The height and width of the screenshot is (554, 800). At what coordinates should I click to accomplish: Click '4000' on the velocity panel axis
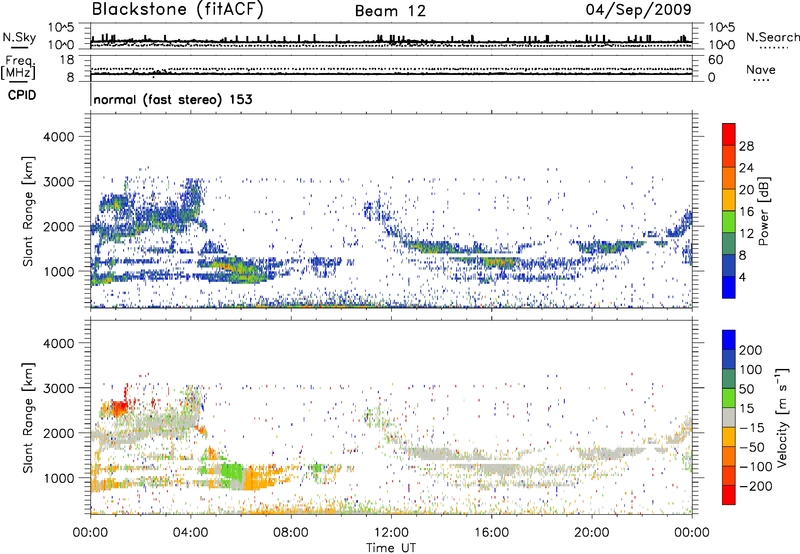tap(59, 343)
